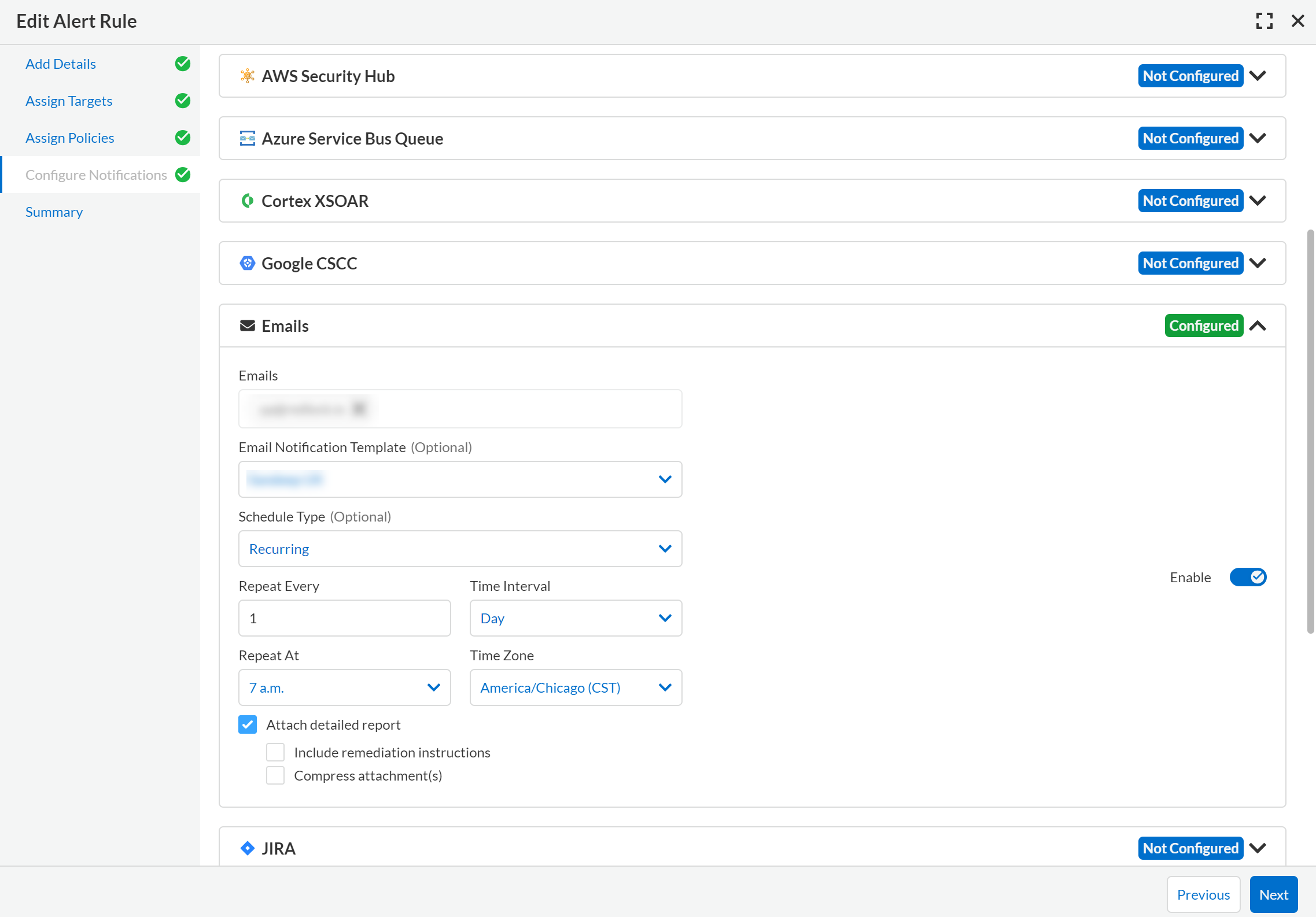Click the Emails recipients input field
Viewport: 1316px width, 917px height.
(460, 409)
